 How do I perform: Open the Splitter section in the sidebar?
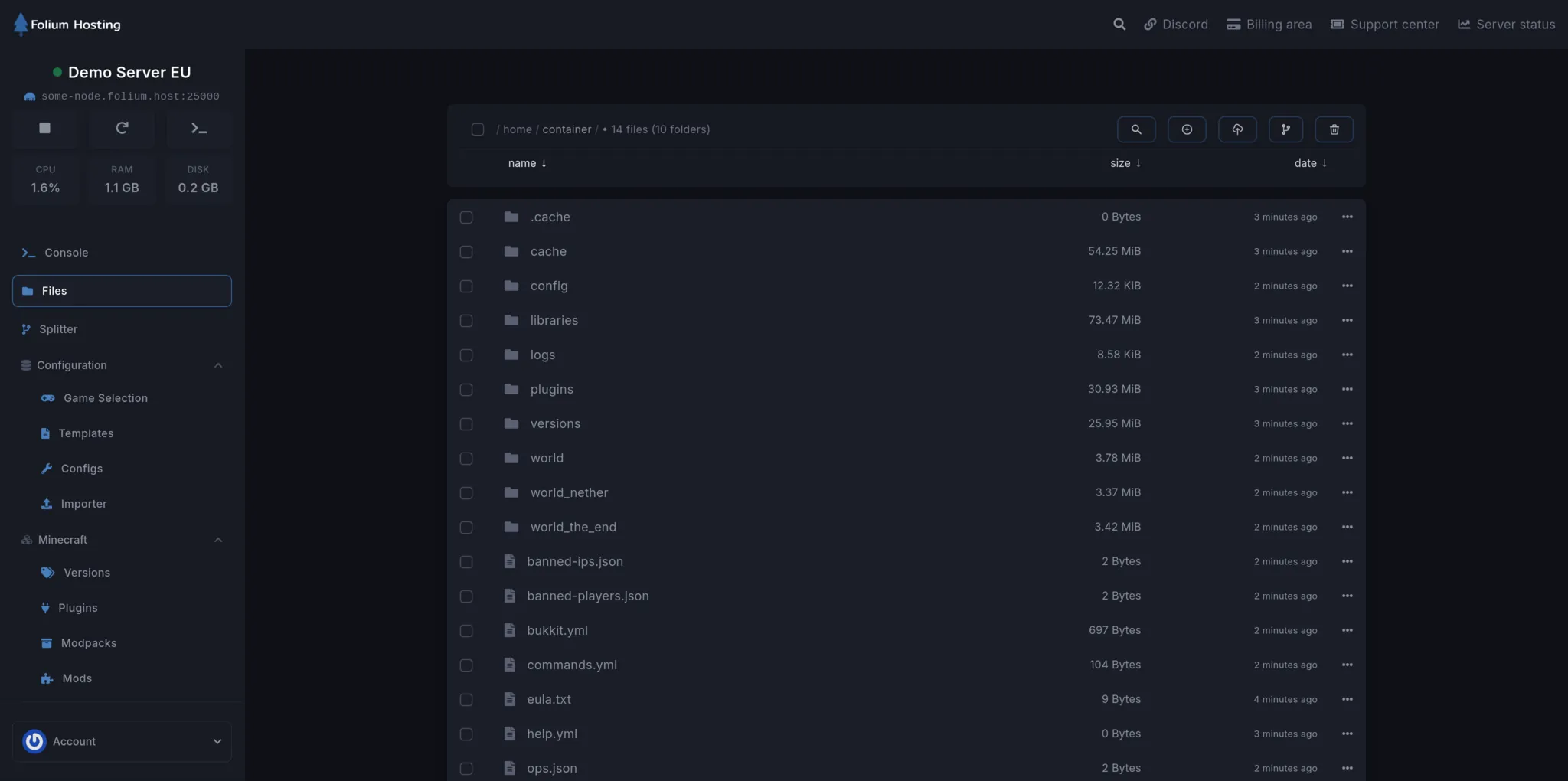click(57, 329)
